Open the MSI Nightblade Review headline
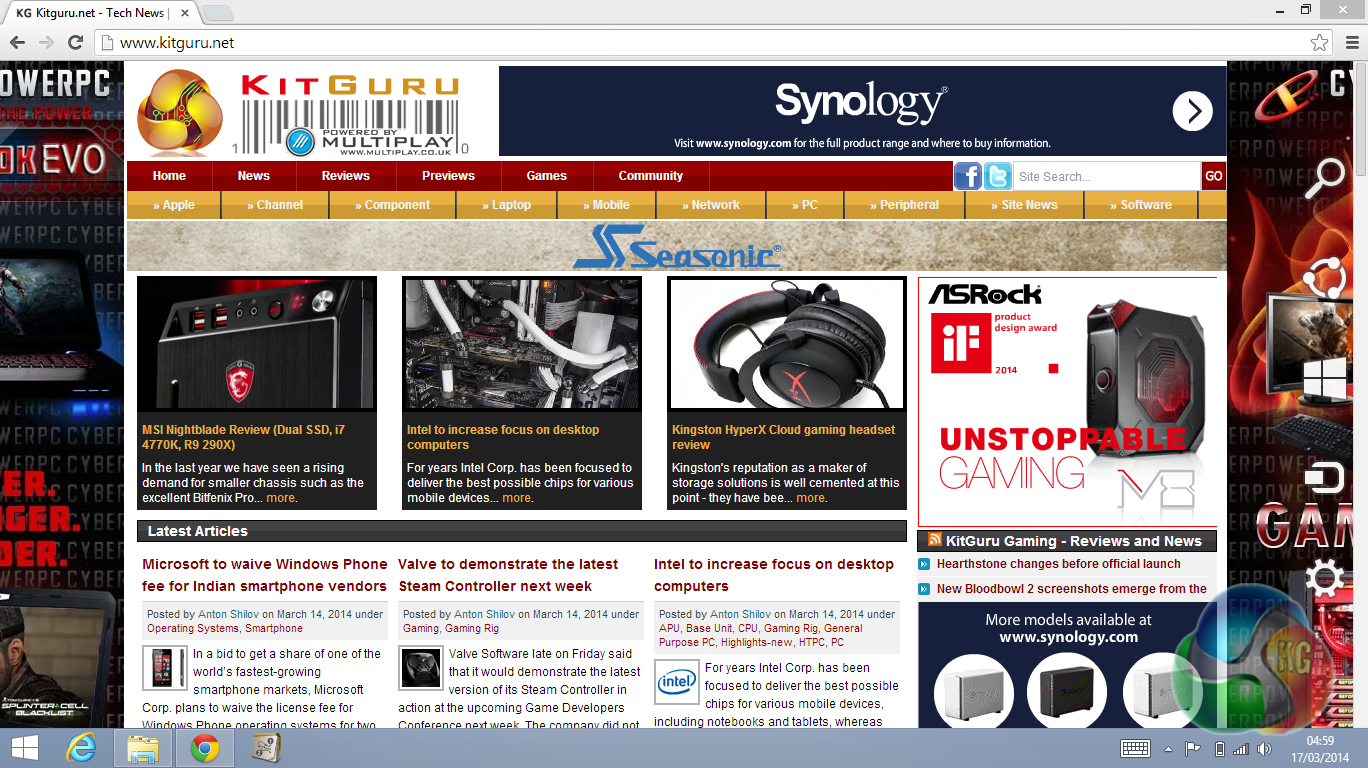This screenshot has height=768, width=1368. click(x=243, y=437)
